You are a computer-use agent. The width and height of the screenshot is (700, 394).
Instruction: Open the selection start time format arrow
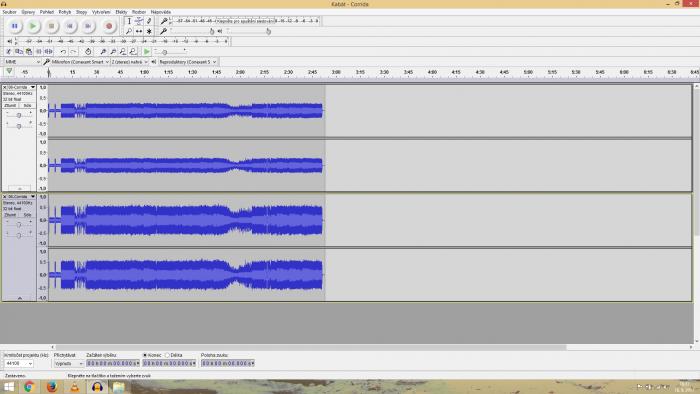point(138,364)
